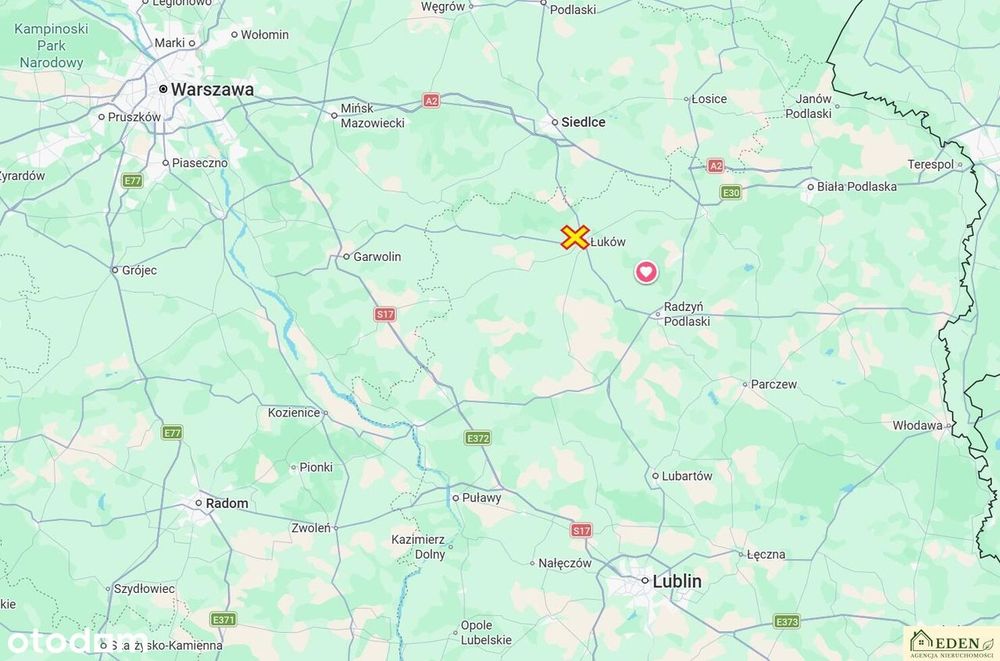Image resolution: width=1000 pixels, height=661 pixels.
Task: Click the Radzyń Podlaski town label
Action: point(686,314)
